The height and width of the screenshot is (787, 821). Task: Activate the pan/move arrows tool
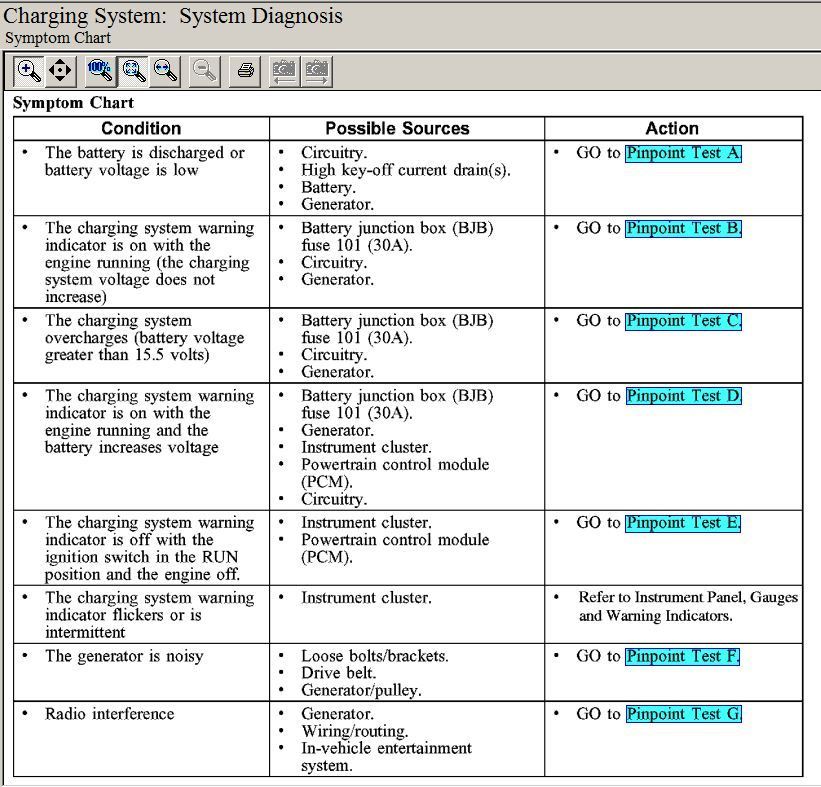tap(61, 71)
